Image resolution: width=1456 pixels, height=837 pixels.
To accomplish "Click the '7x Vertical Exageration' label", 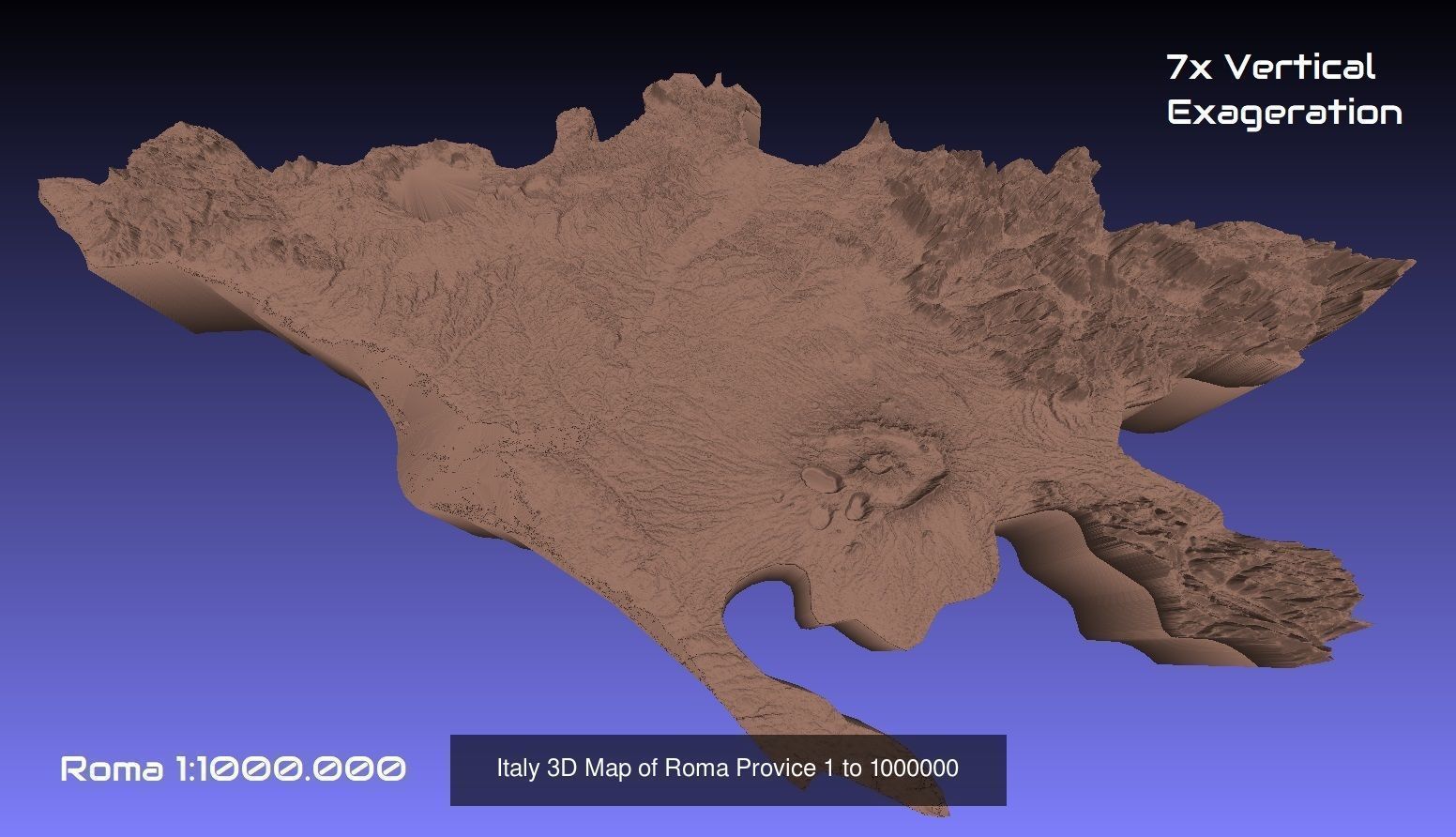I will pyautogui.click(x=1284, y=90).
